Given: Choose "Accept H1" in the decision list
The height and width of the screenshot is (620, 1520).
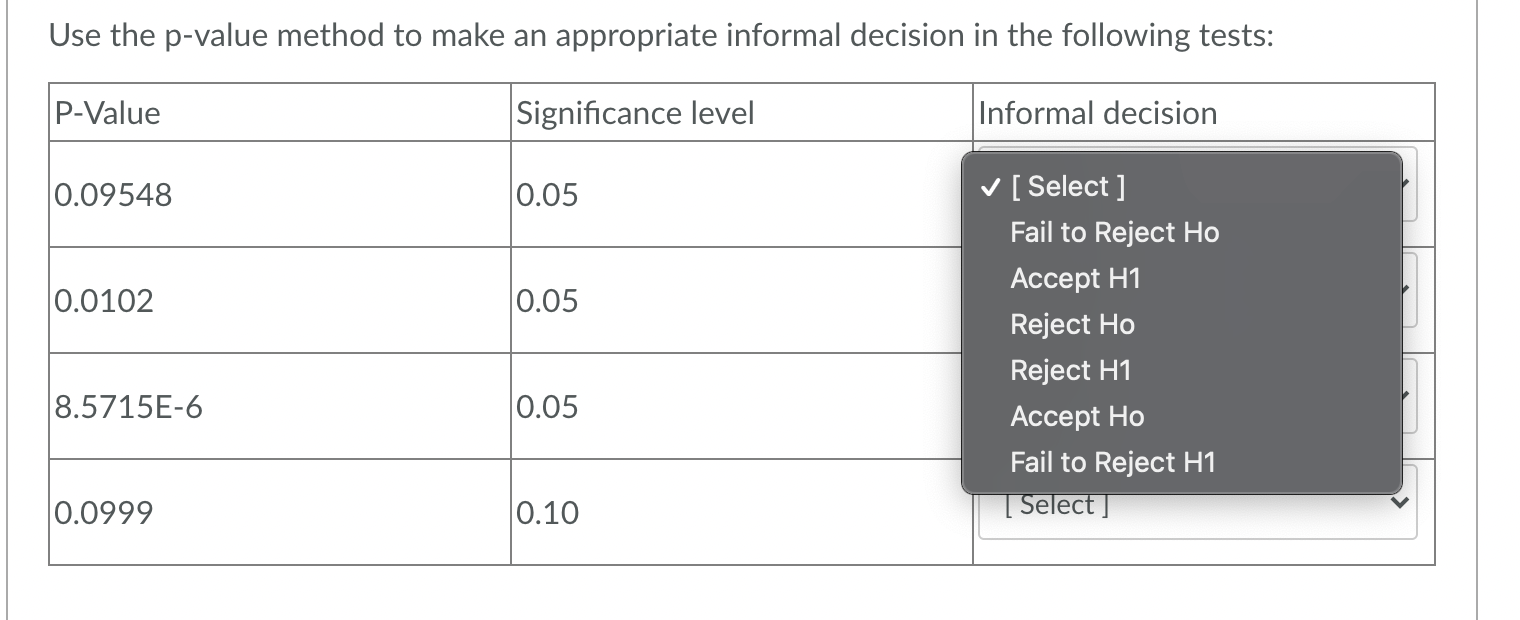Looking at the screenshot, I should tap(1075, 278).
